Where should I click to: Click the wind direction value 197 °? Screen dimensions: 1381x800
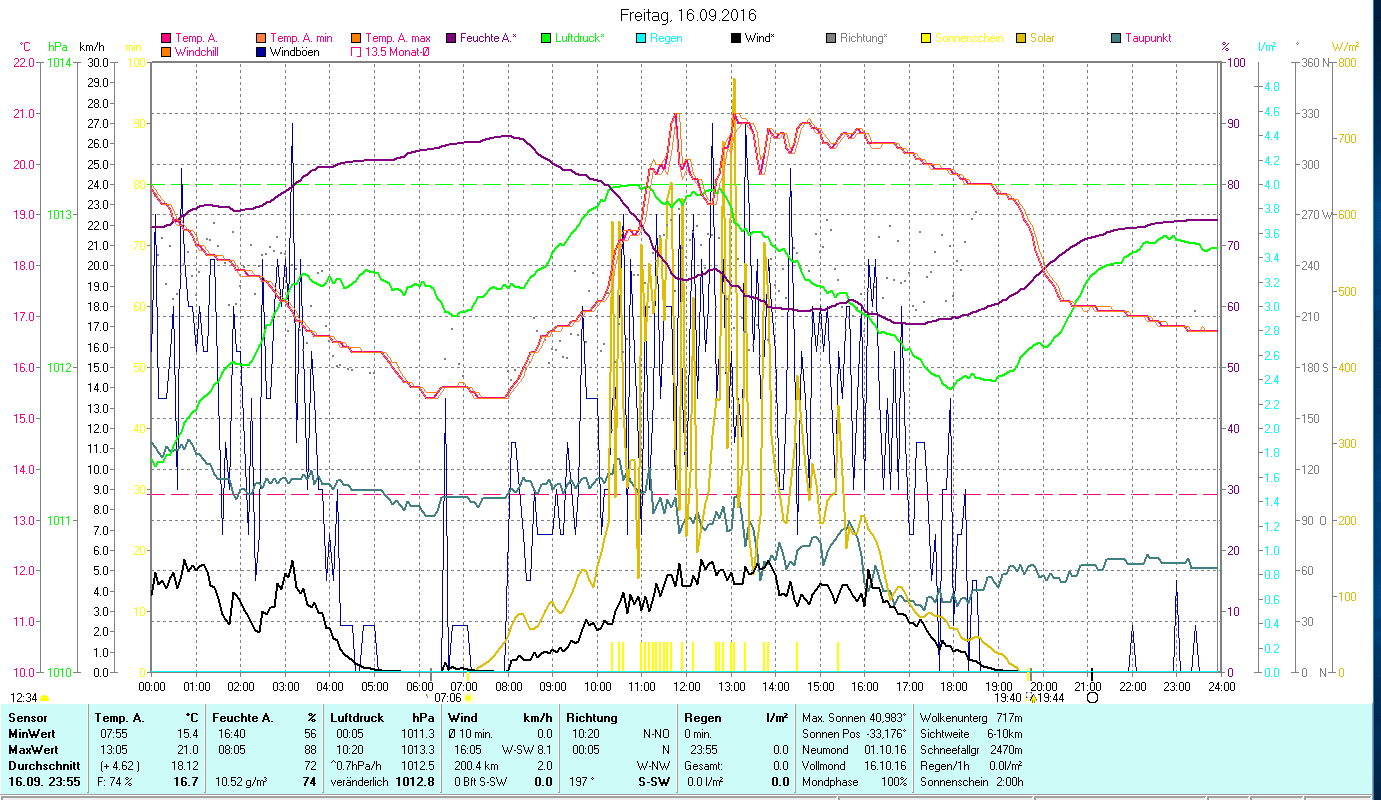(x=581, y=782)
